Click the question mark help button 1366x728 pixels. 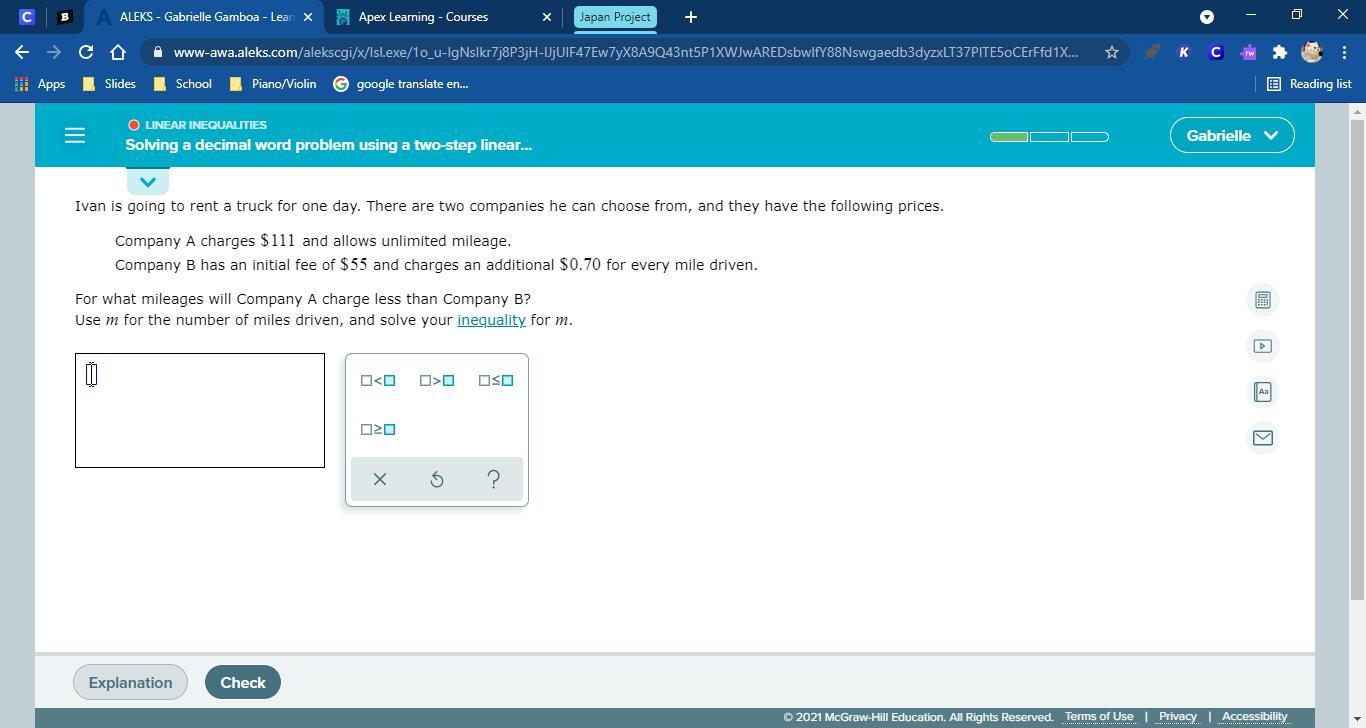(x=493, y=479)
